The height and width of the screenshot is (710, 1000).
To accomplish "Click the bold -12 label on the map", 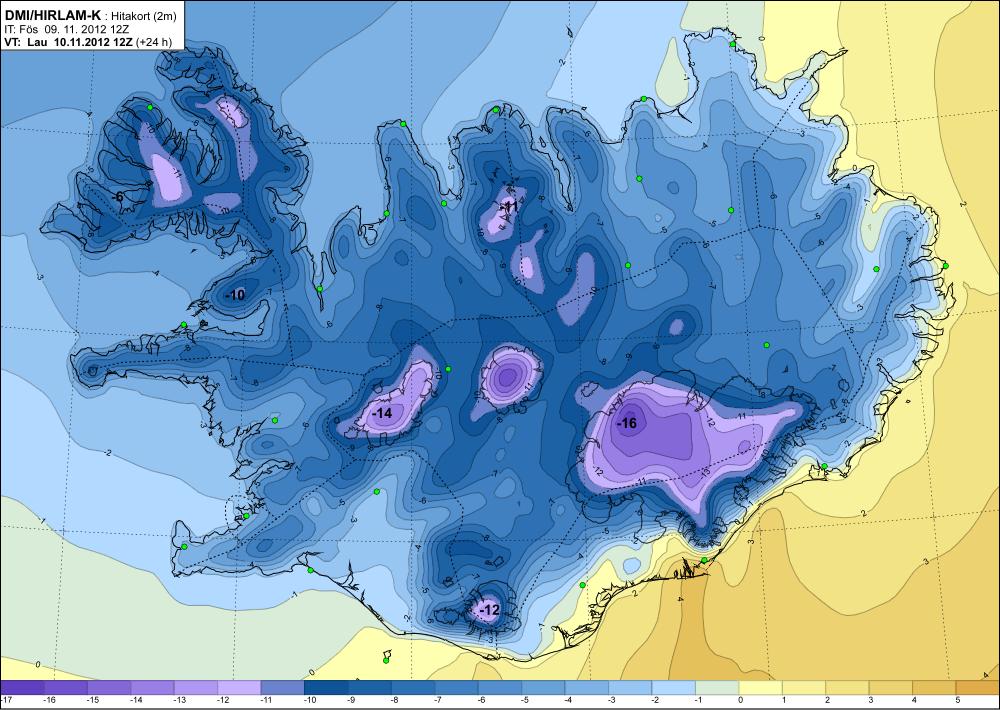I will (489, 610).
